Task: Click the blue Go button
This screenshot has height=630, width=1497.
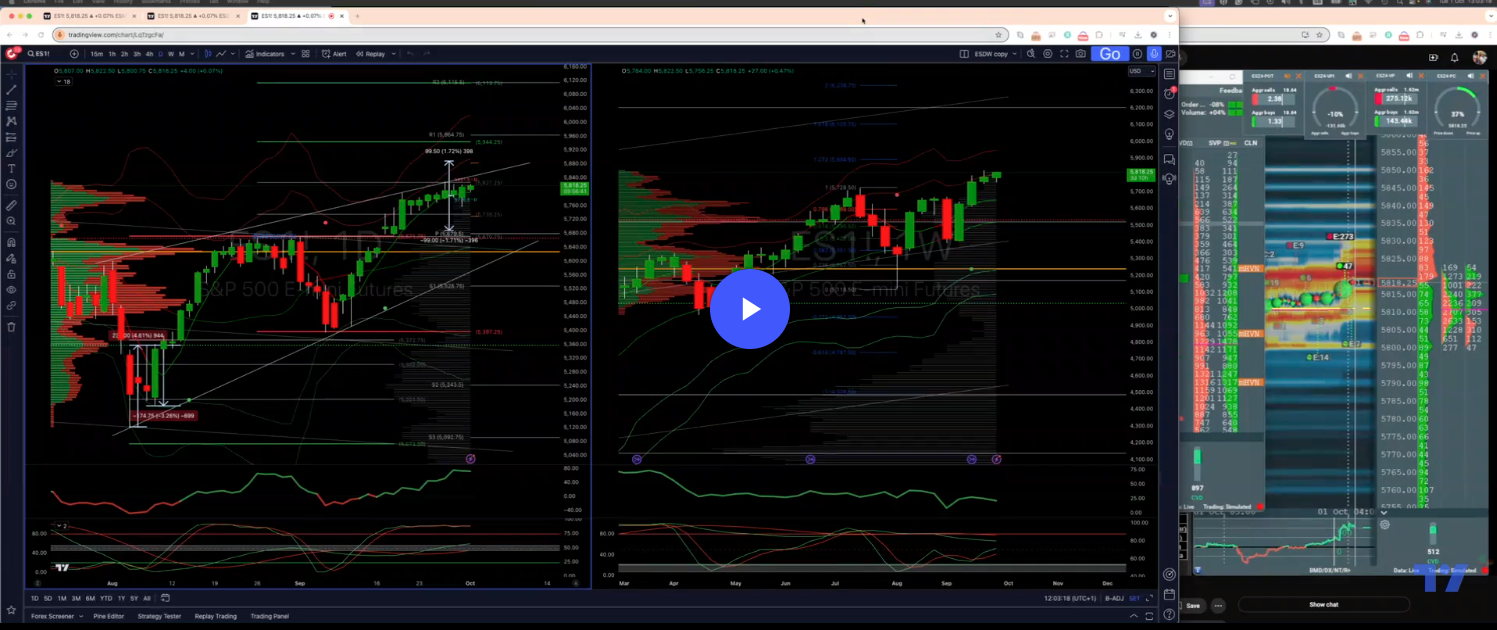Action: click(x=1110, y=54)
